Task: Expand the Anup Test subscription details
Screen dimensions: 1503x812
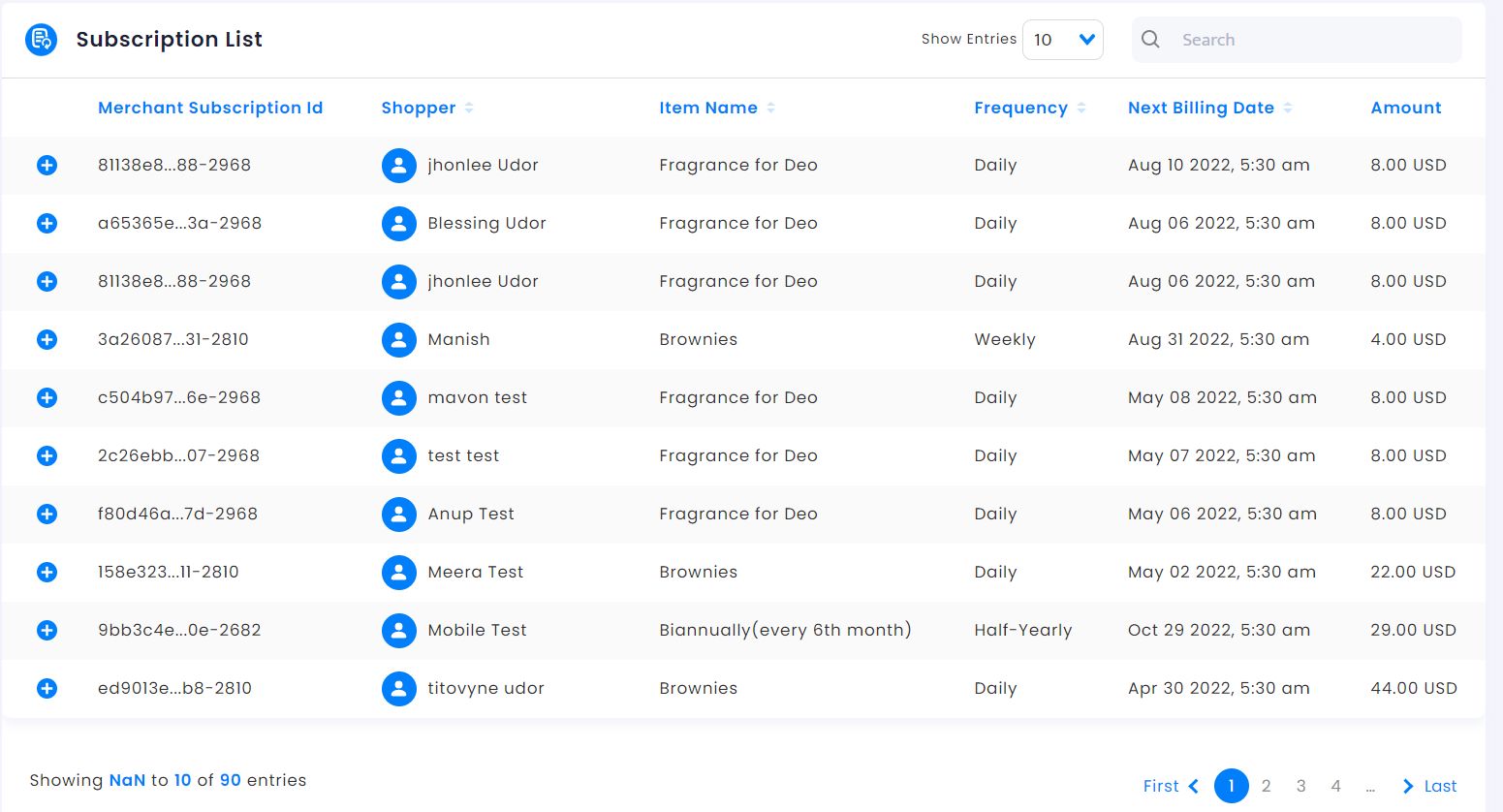Action: coord(47,515)
